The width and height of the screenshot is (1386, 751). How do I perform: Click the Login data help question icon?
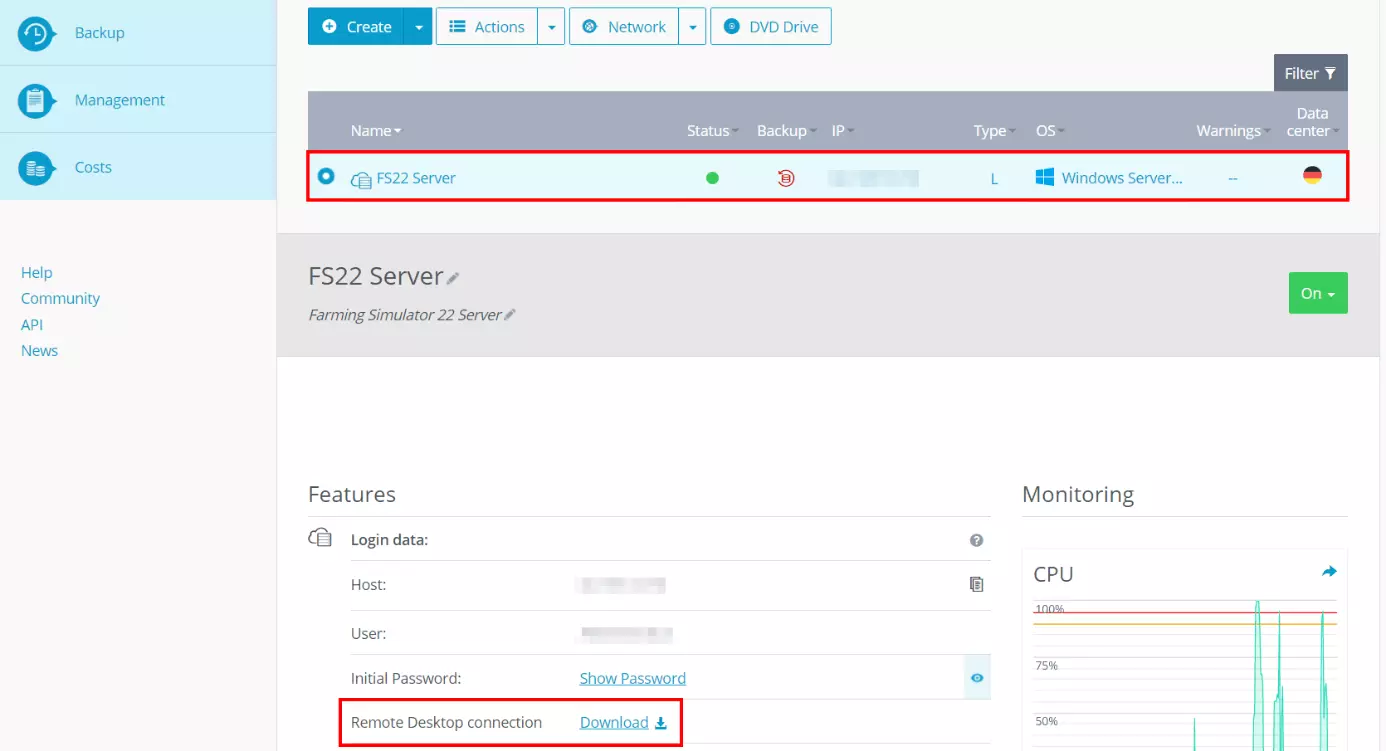[x=976, y=540]
